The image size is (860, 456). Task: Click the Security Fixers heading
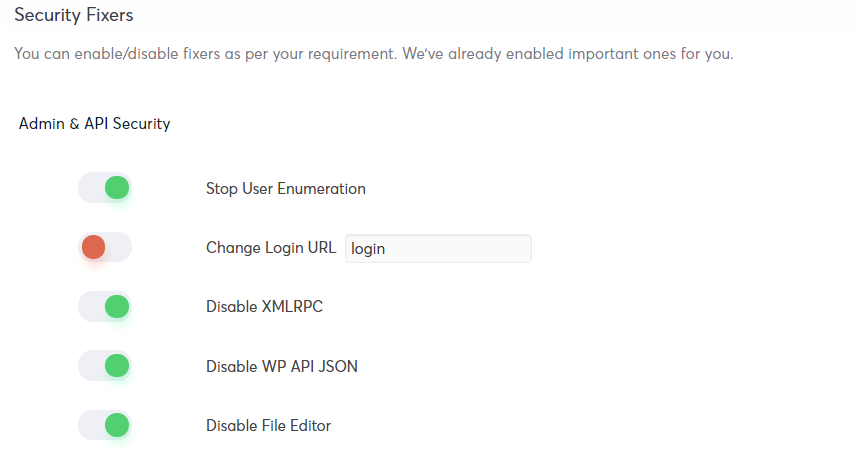(73, 15)
